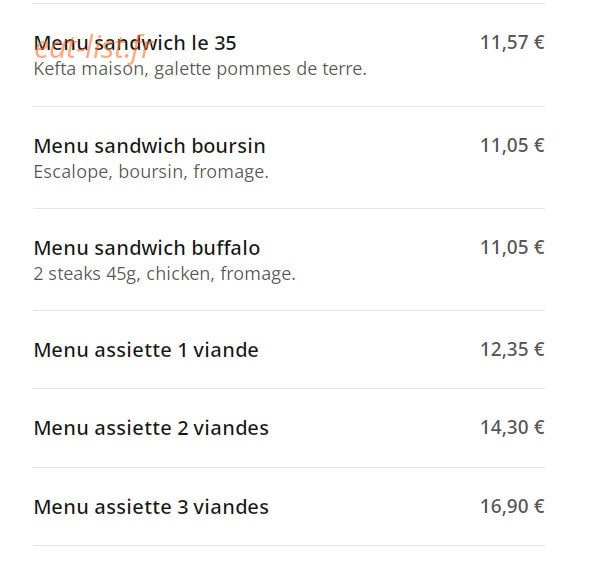Open the Kefta maison description text
601x571 pixels.
click(x=200, y=69)
